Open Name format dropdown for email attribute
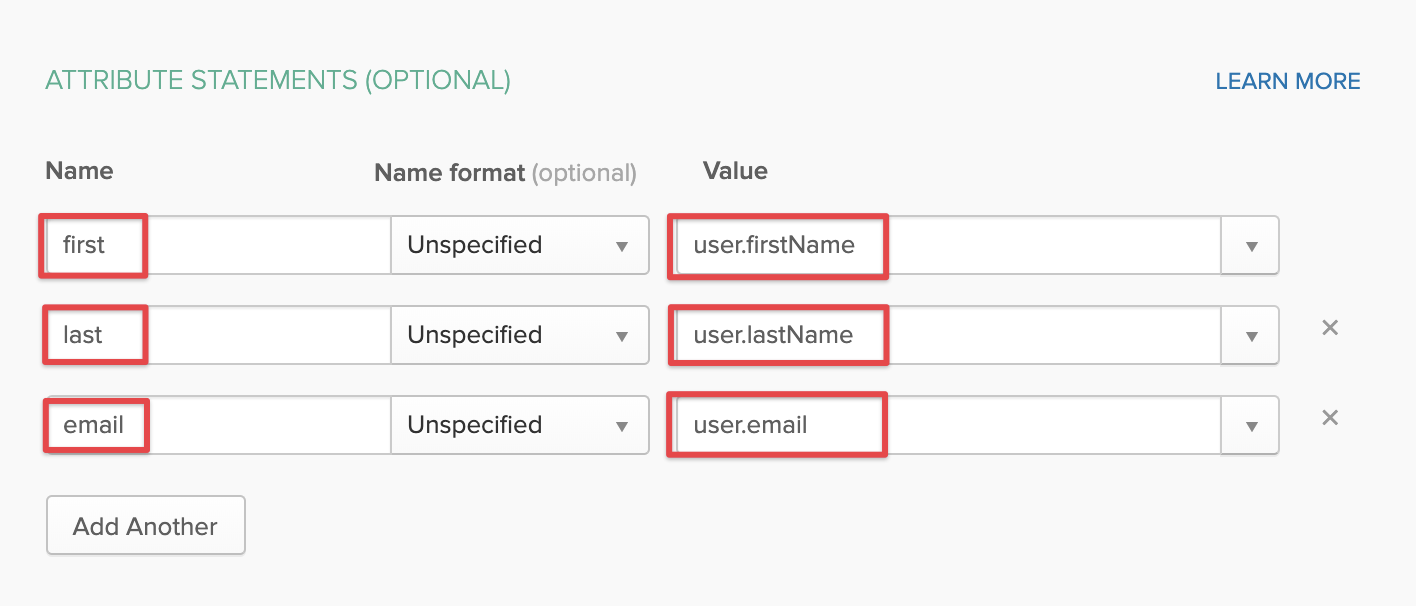Screen dimensions: 1416x606 coord(519,426)
